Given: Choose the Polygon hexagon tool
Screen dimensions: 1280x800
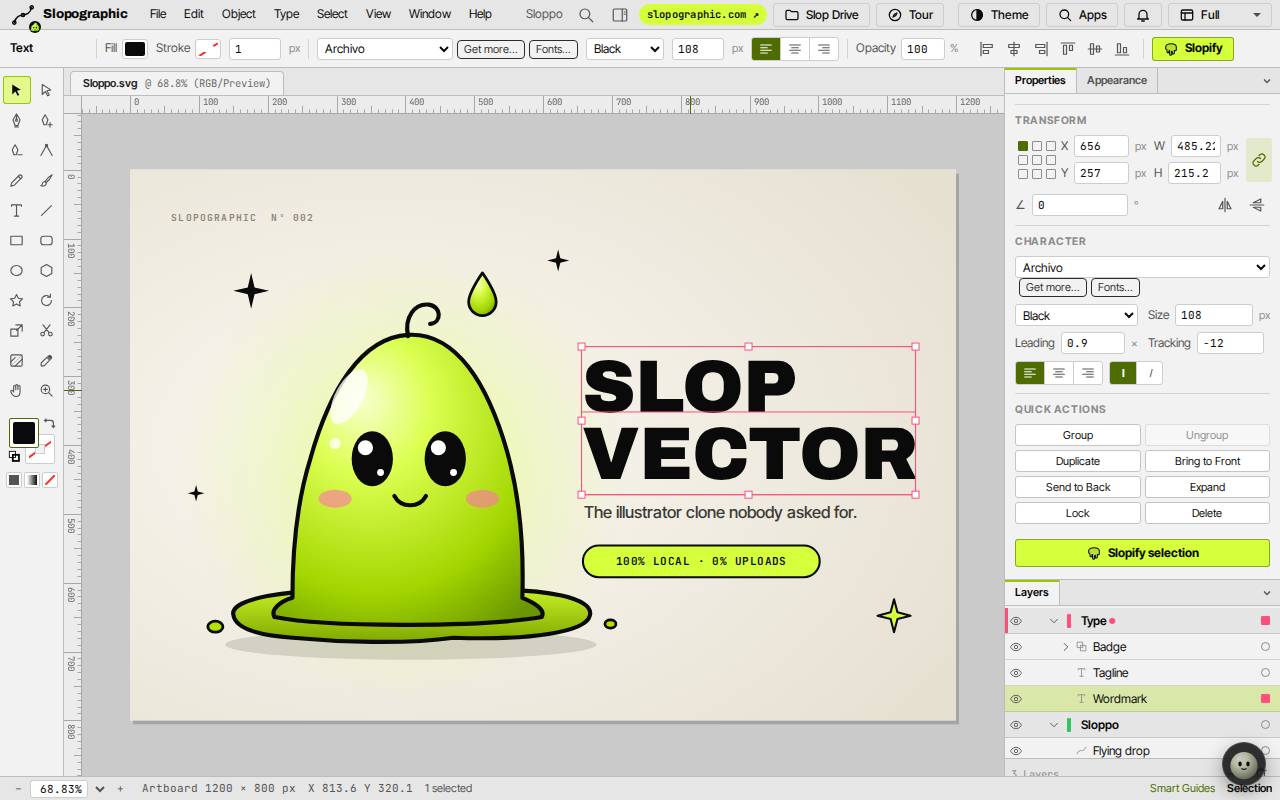Looking at the screenshot, I should tap(46, 270).
